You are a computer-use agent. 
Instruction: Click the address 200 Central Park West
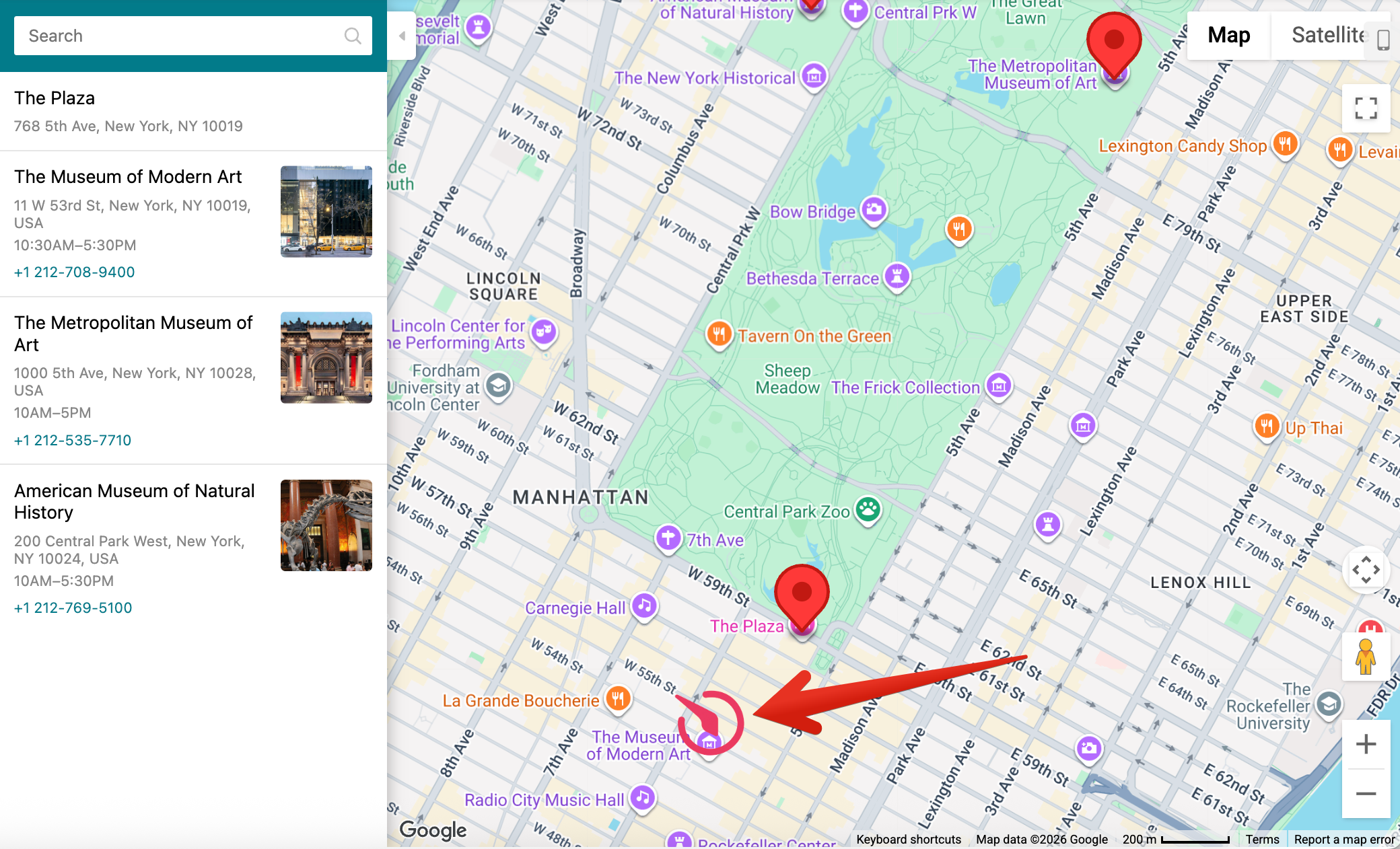tap(129, 550)
